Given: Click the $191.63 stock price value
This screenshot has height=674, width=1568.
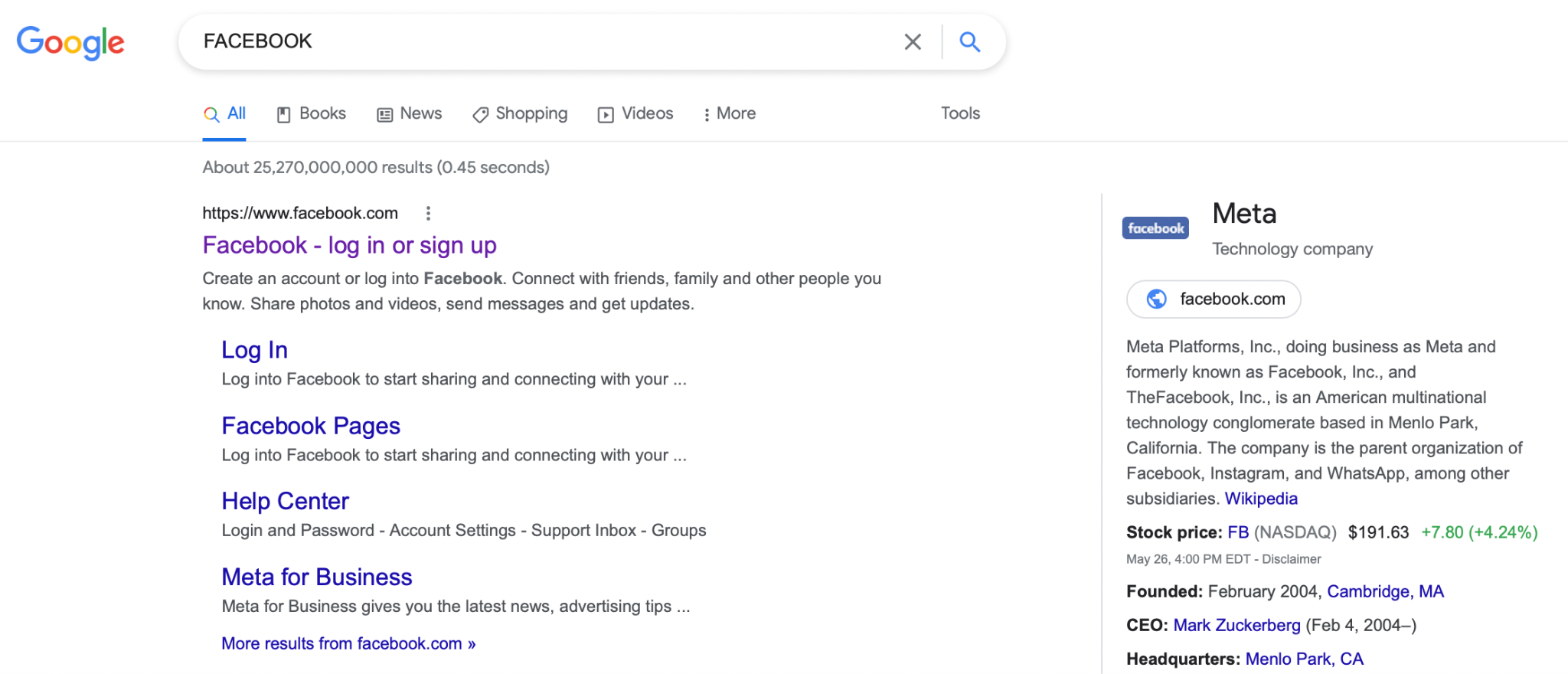Looking at the screenshot, I should point(1378,532).
